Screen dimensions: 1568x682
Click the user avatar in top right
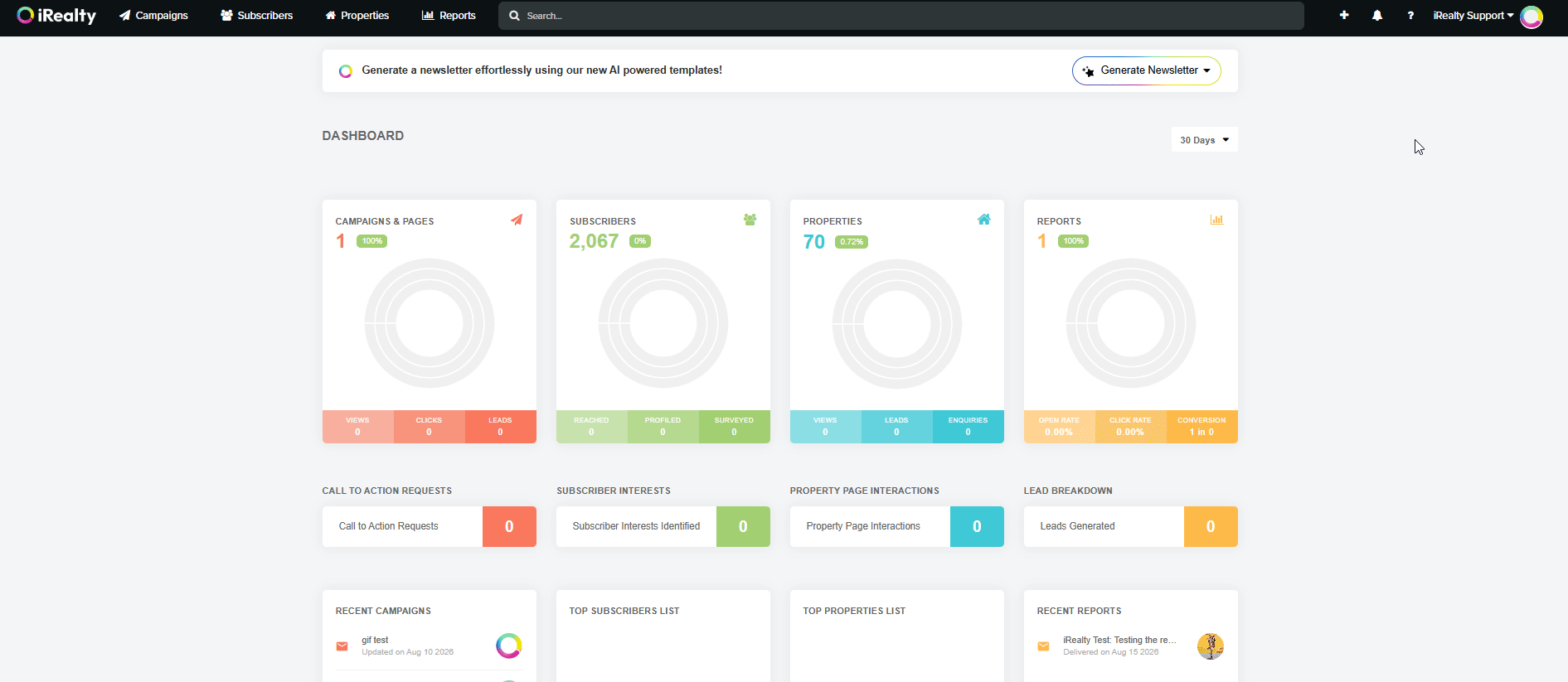tap(1532, 17)
